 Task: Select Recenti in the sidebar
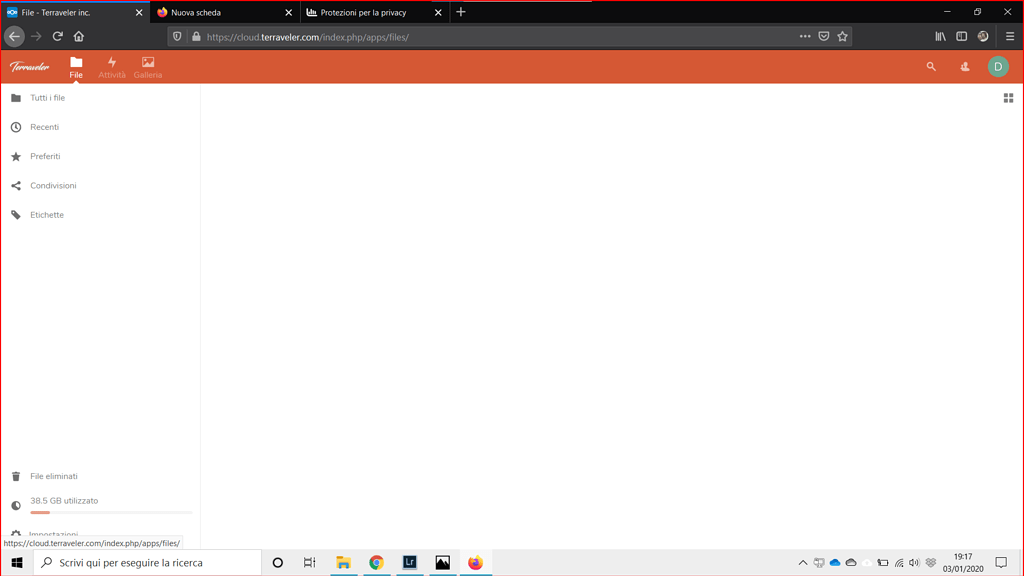coord(46,127)
